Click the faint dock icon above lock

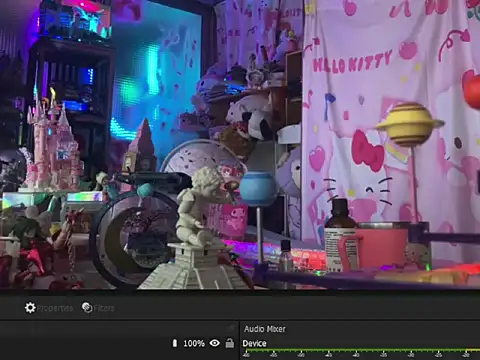pyautogui.click(x=231, y=328)
